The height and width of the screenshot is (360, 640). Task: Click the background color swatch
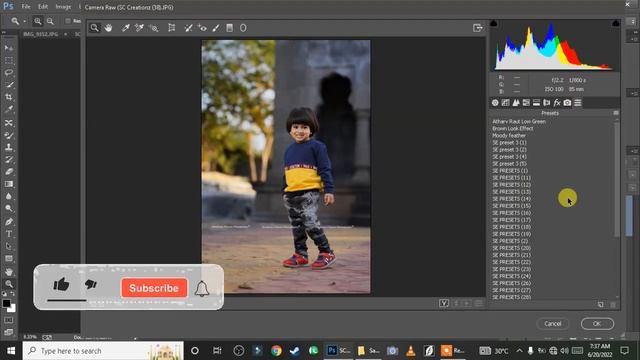coord(12,309)
